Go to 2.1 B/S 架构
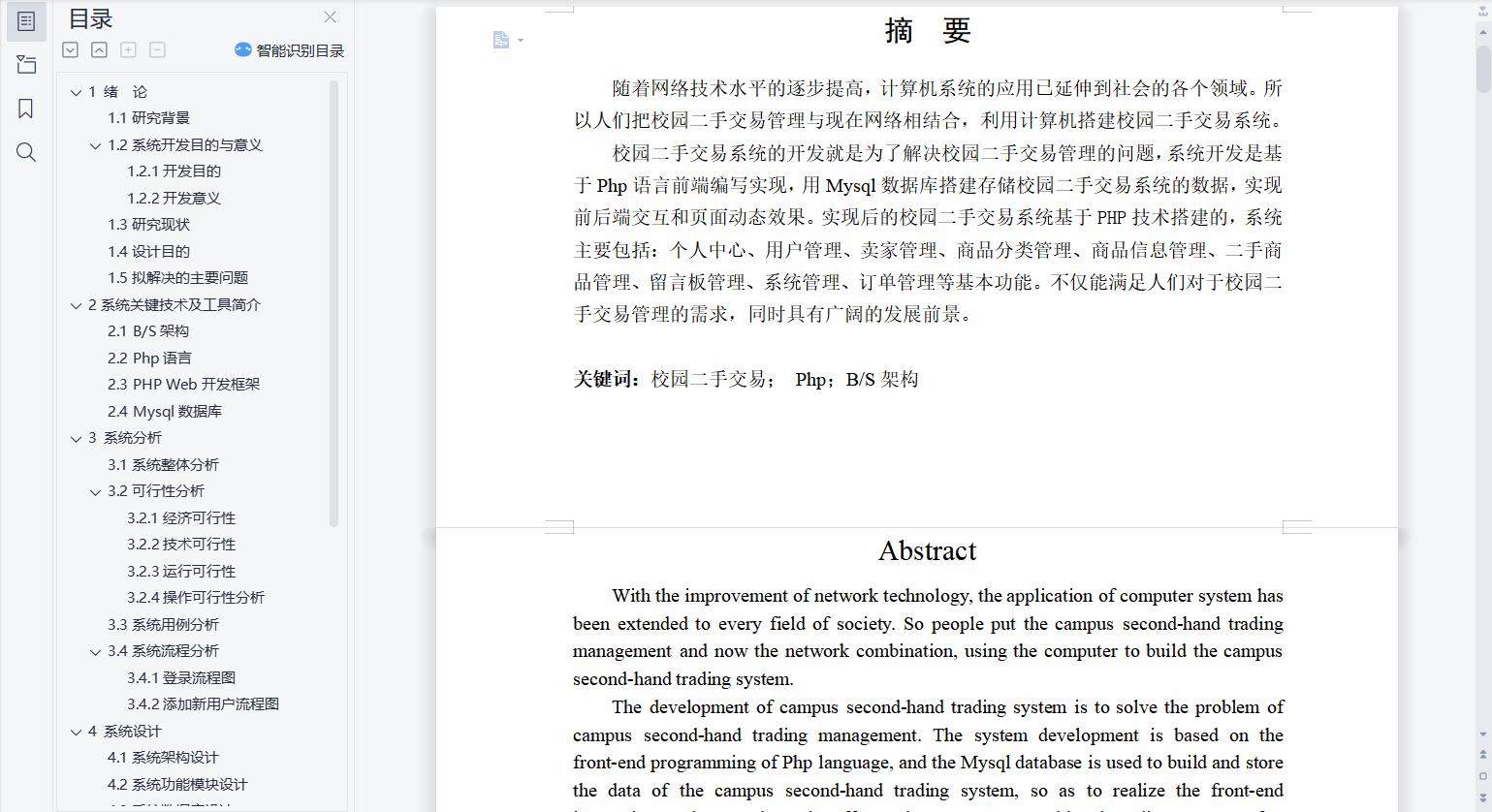The image size is (1492, 812). pos(148,331)
